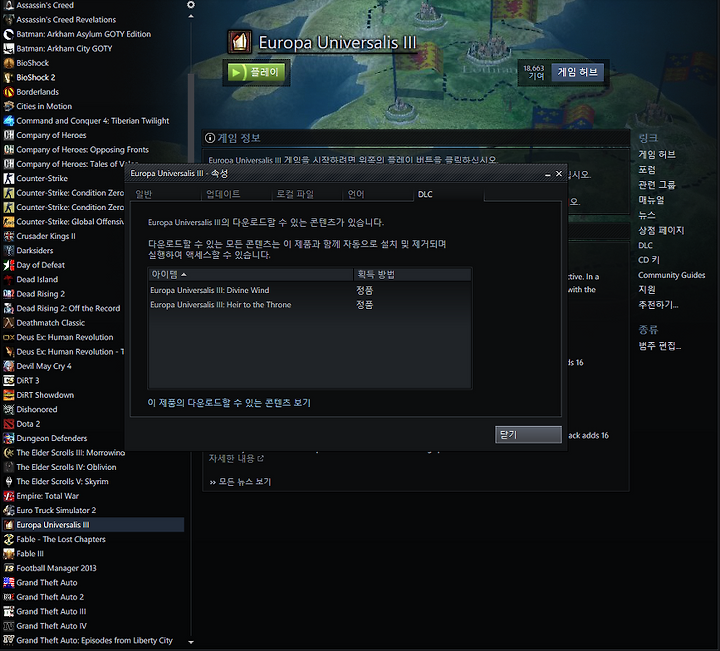Click the info icon beside 게임 정보
Image resolution: width=720 pixels, height=651 pixels.
click(x=210, y=138)
